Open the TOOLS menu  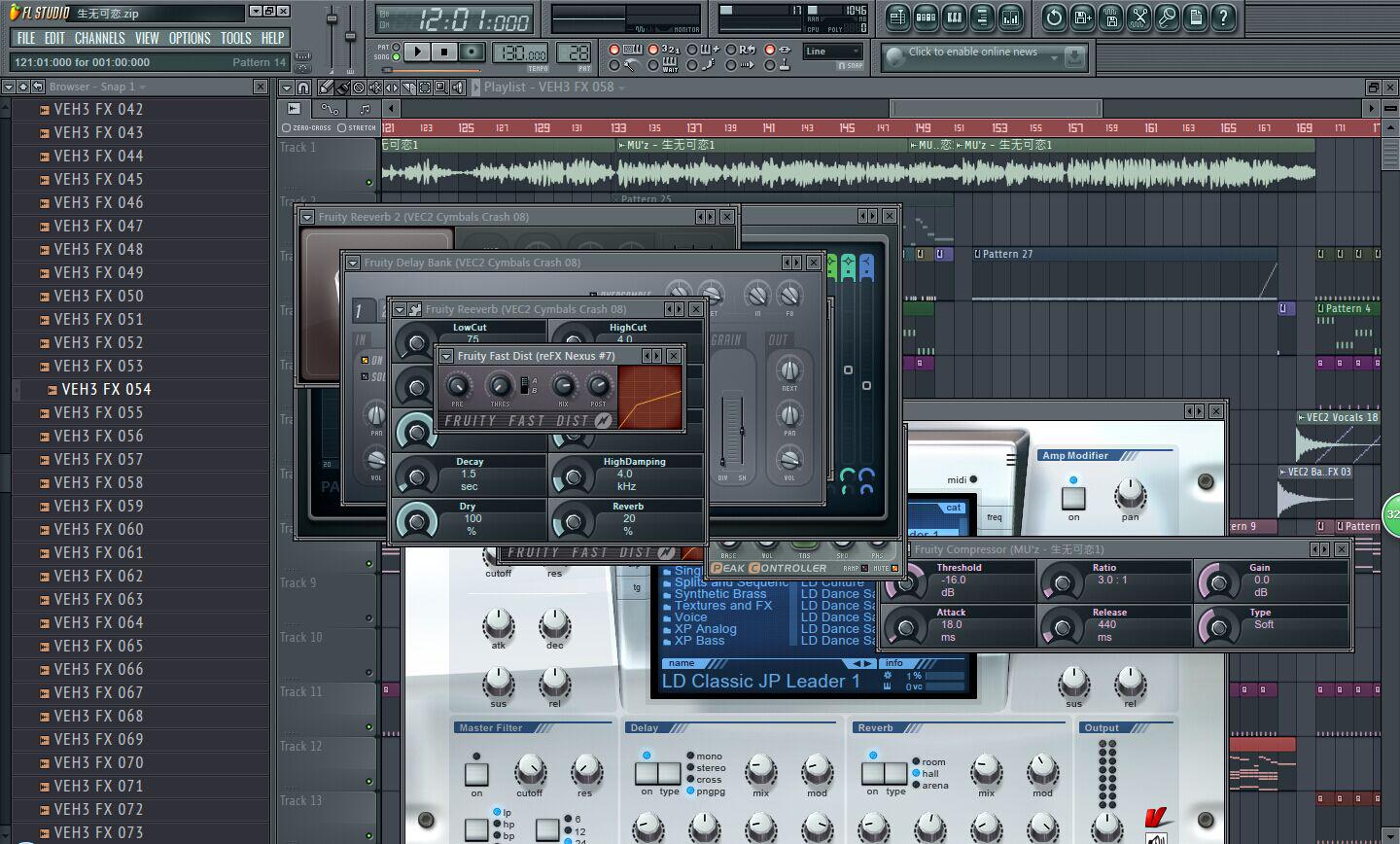[x=235, y=38]
